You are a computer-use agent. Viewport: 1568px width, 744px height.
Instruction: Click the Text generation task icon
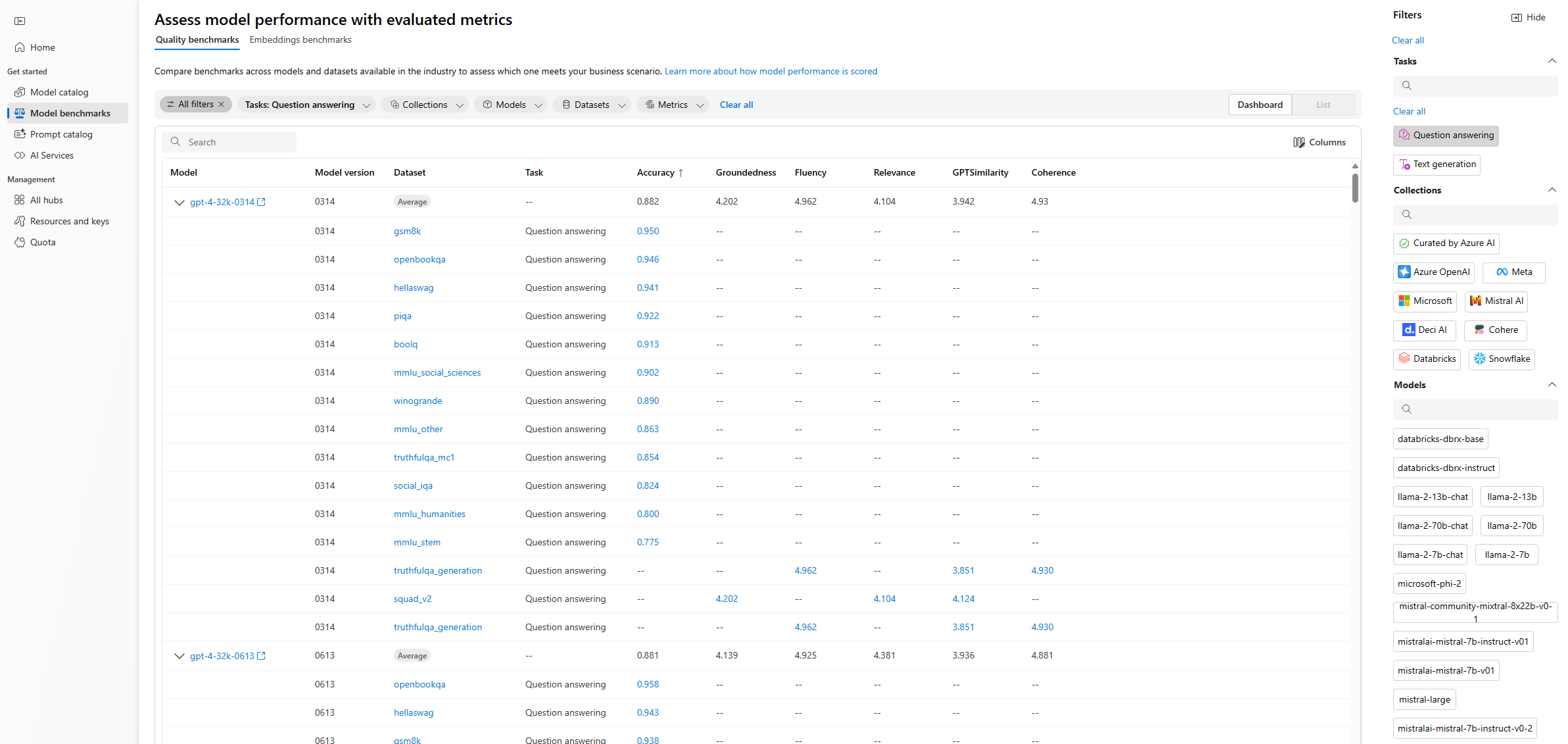[1405, 163]
